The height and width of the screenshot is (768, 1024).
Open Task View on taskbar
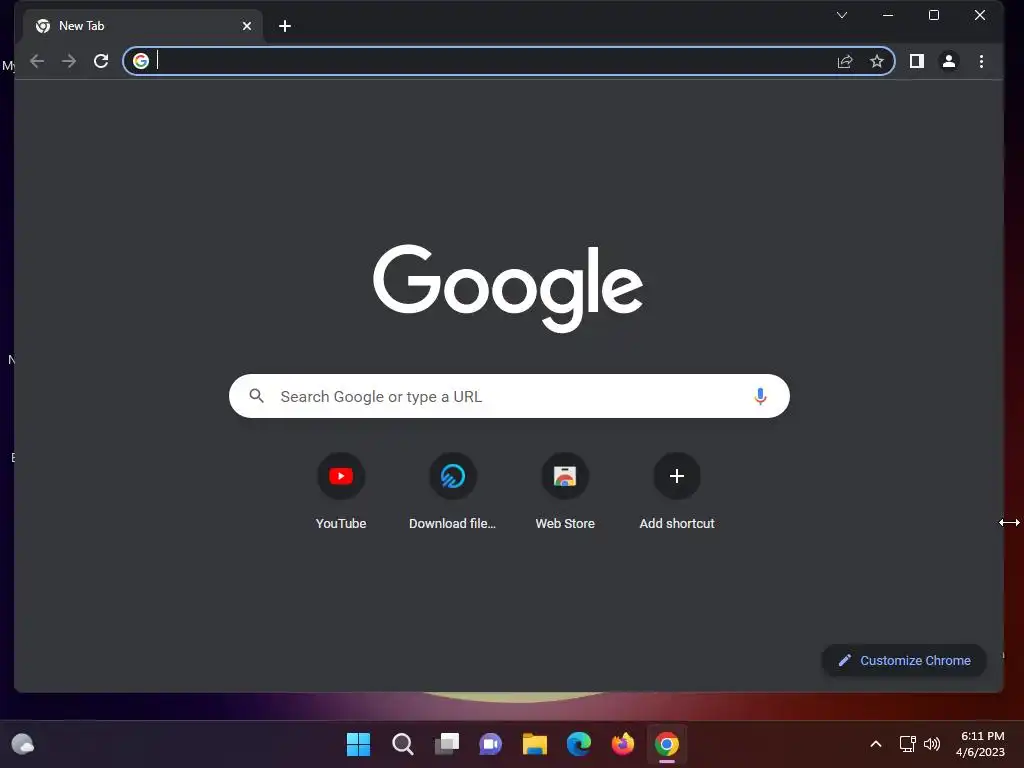pyautogui.click(x=447, y=744)
